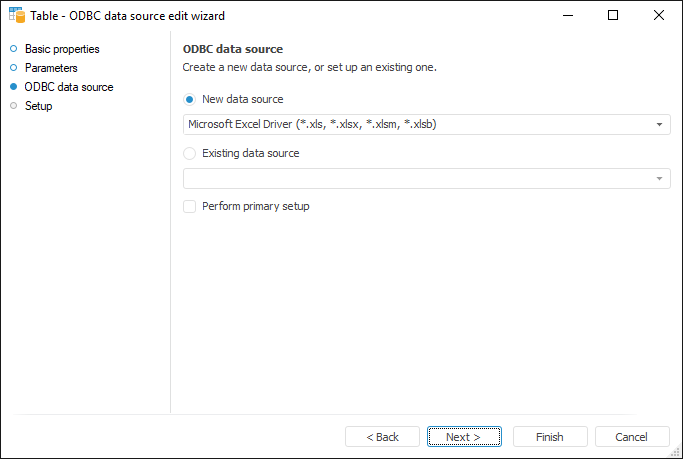Switch to the Setup wizard page
The image size is (684, 461).
39,106
